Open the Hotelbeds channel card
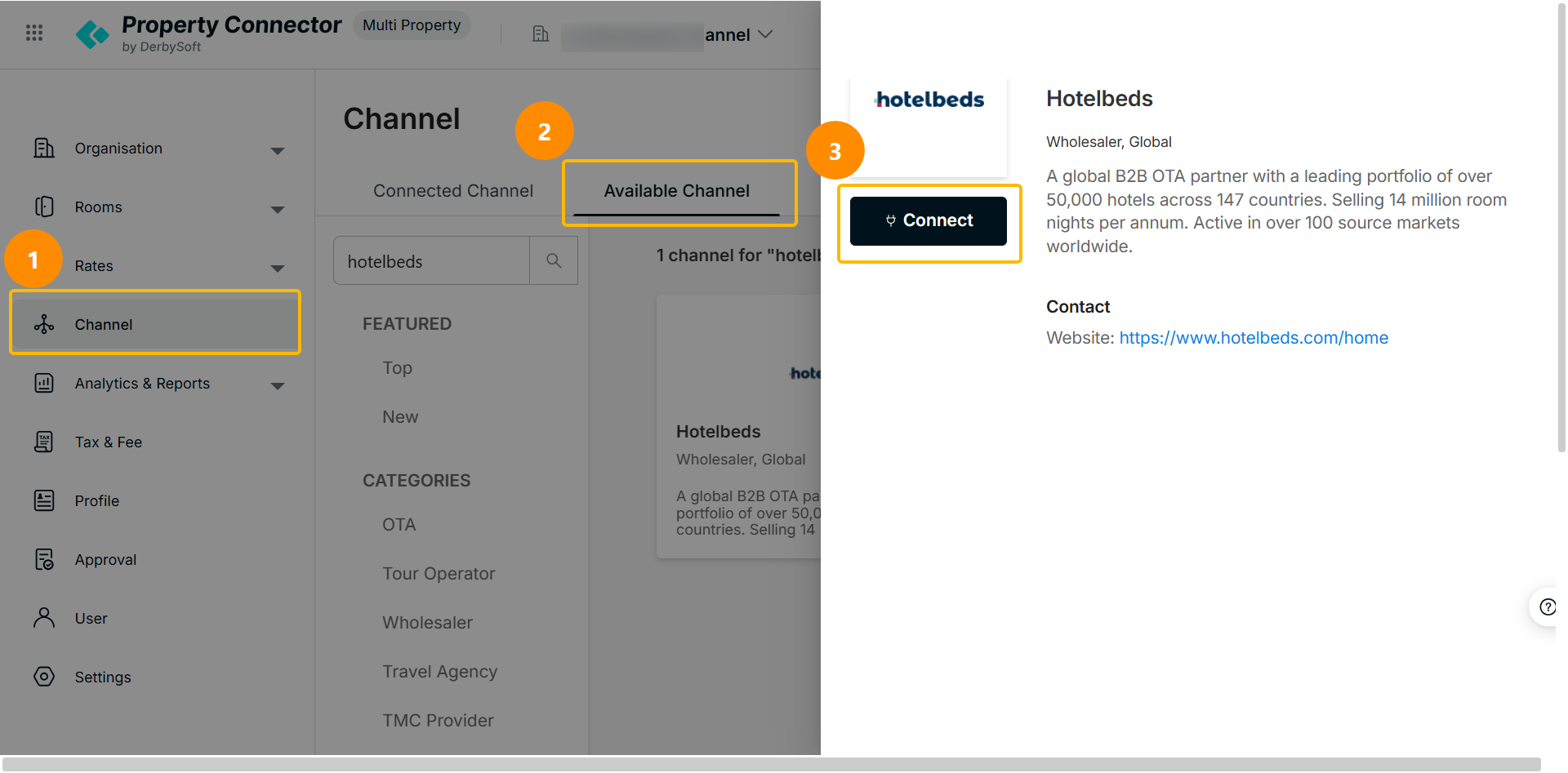The height and width of the screenshot is (773, 1568). [x=739, y=427]
